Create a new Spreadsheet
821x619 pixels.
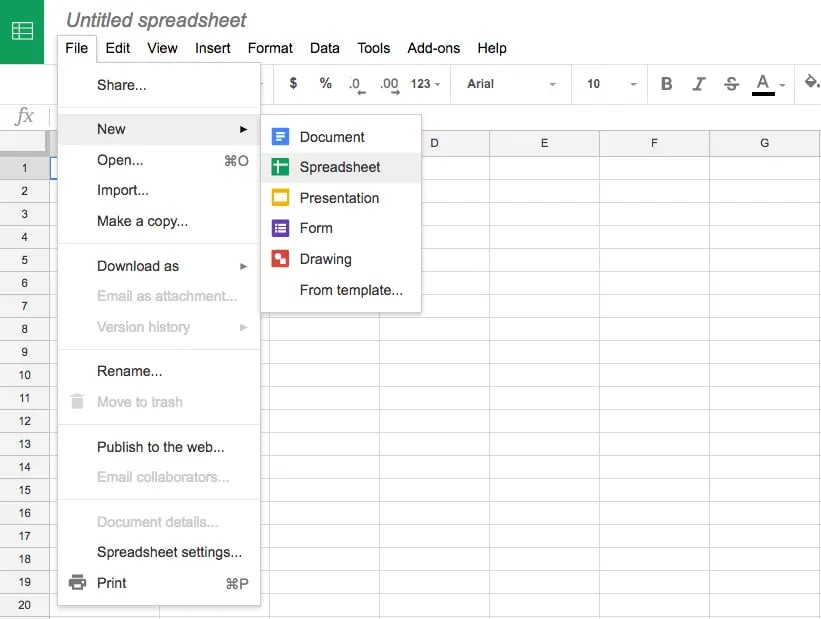(341, 167)
